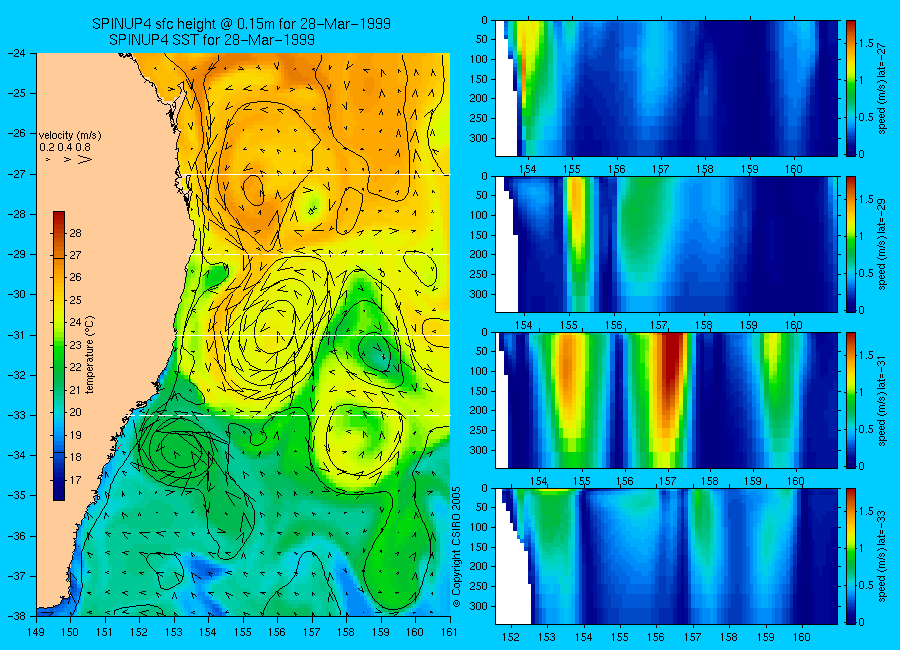Click the 300 depth label on the lat=-27 panel
The image size is (900, 650).
coord(480,138)
